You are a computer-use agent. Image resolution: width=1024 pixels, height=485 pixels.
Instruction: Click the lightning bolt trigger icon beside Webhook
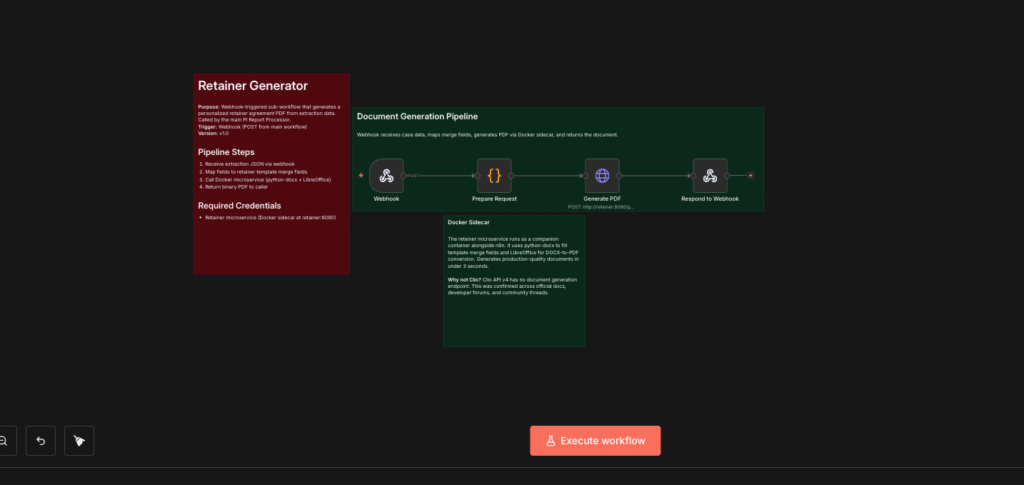pyautogui.click(x=361, y=176)
